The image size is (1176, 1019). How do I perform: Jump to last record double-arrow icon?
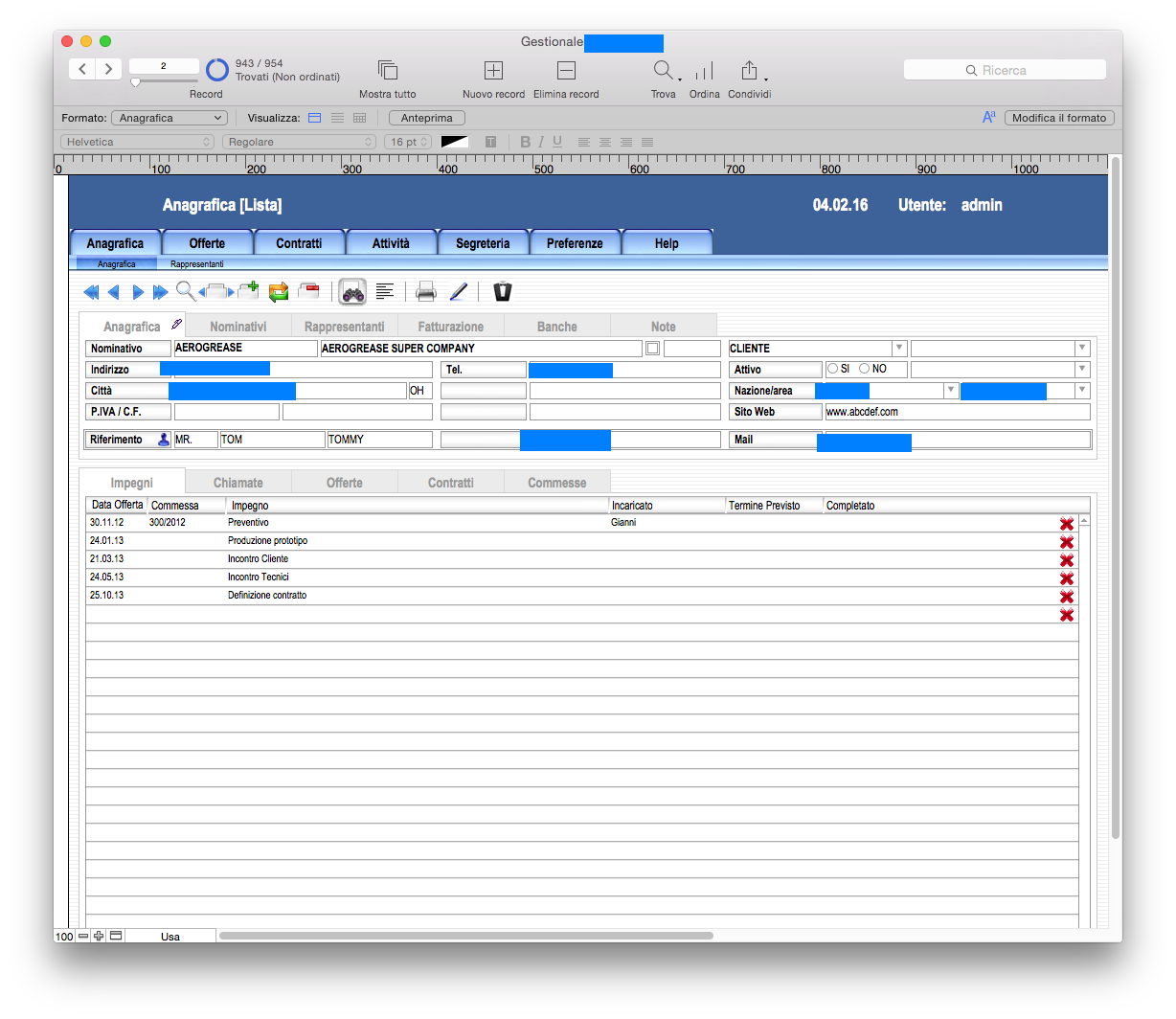coord(160,292)
